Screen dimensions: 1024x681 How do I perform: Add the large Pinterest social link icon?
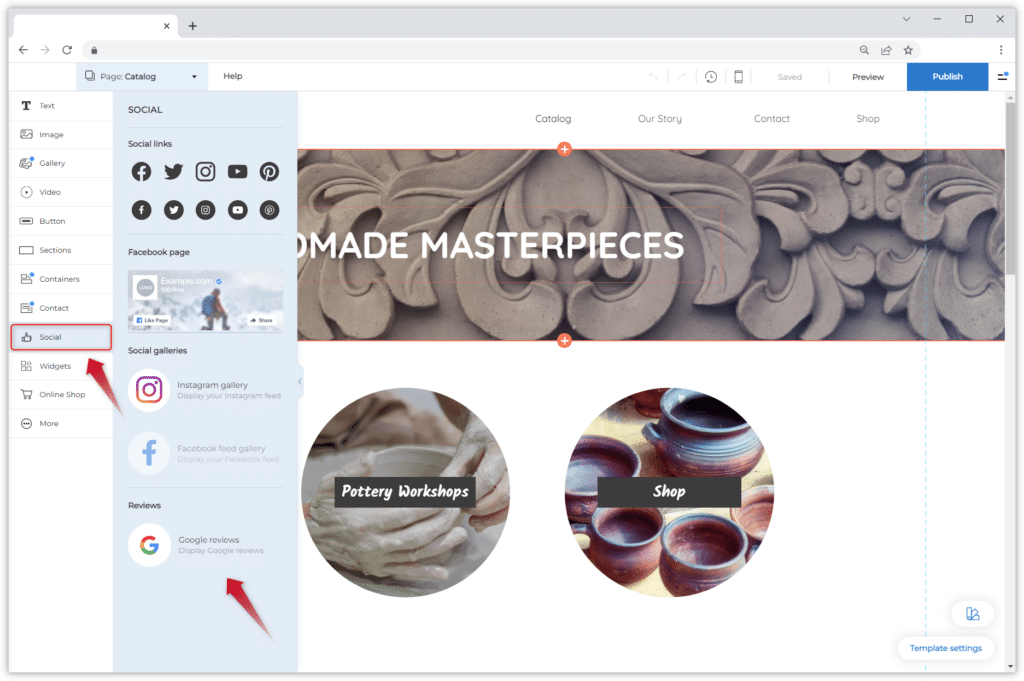pyautogui.click(x=269, y=172)
